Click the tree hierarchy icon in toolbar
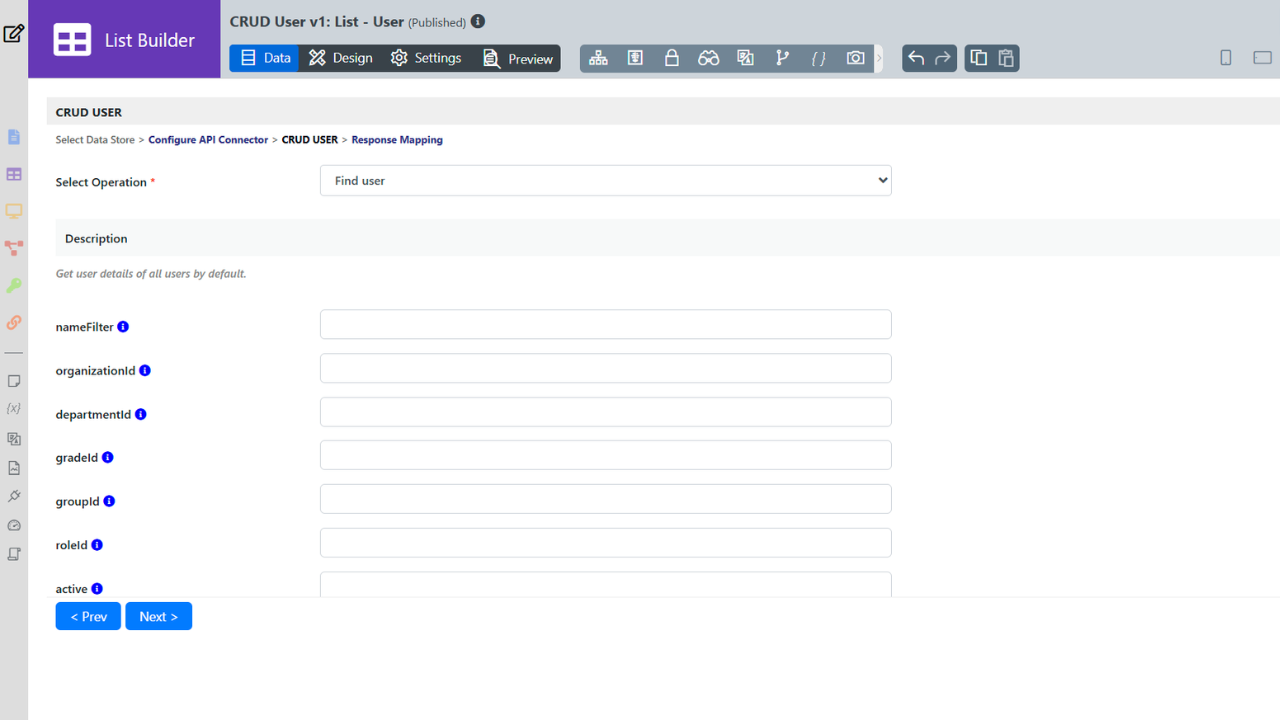 click(598, 58)
